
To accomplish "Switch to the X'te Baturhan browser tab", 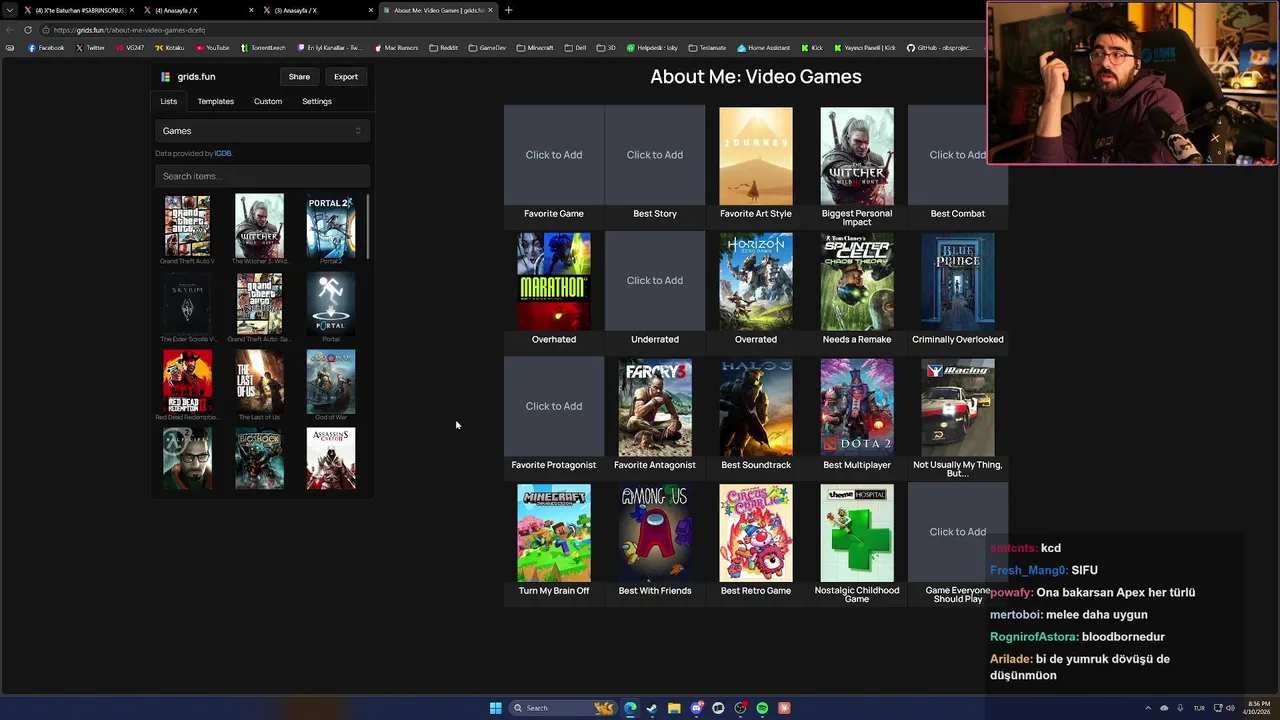I will [78, 10].
